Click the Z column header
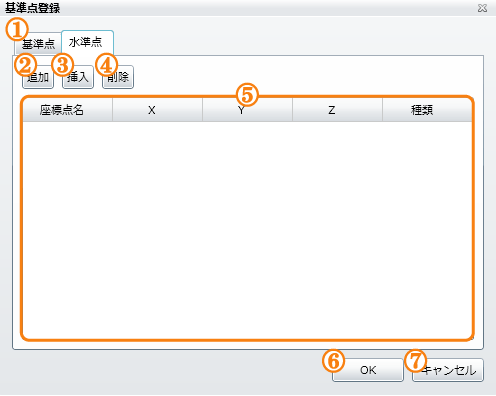 [x=337, y=110]
